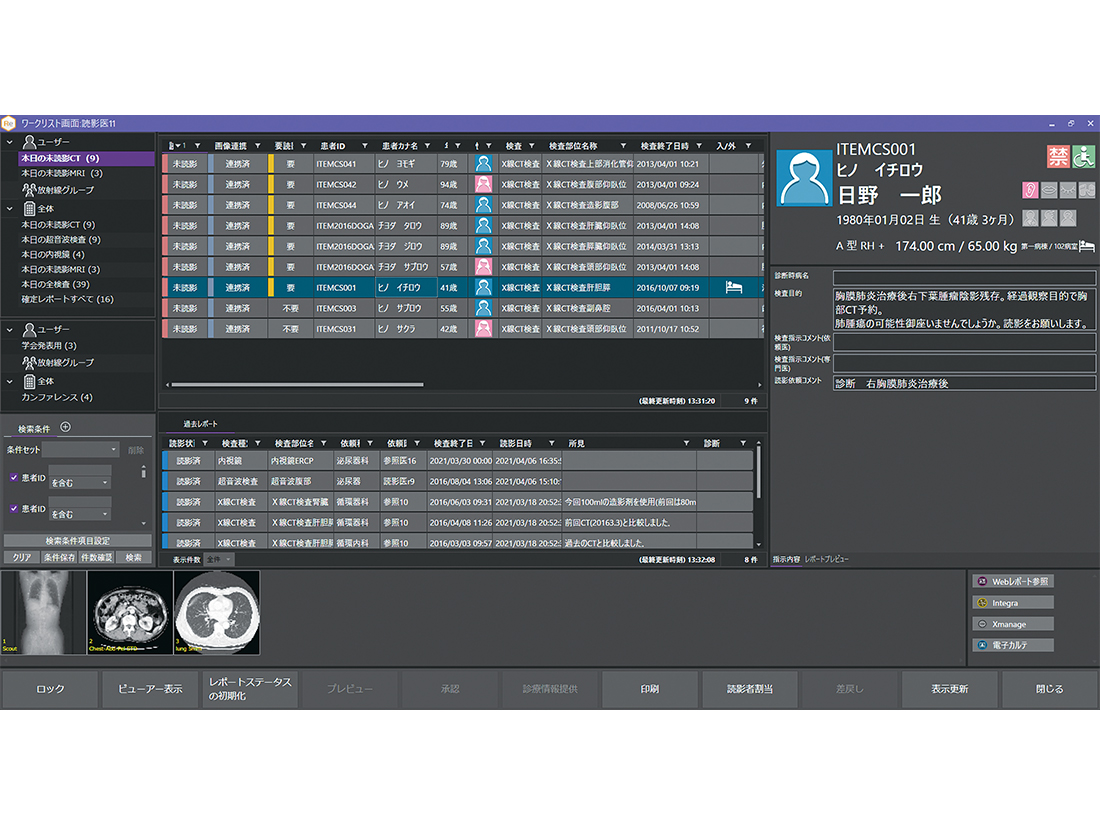Click the gray lips icon in patient header
The width and height of the screenshot is (1100, 825).
1048,190
